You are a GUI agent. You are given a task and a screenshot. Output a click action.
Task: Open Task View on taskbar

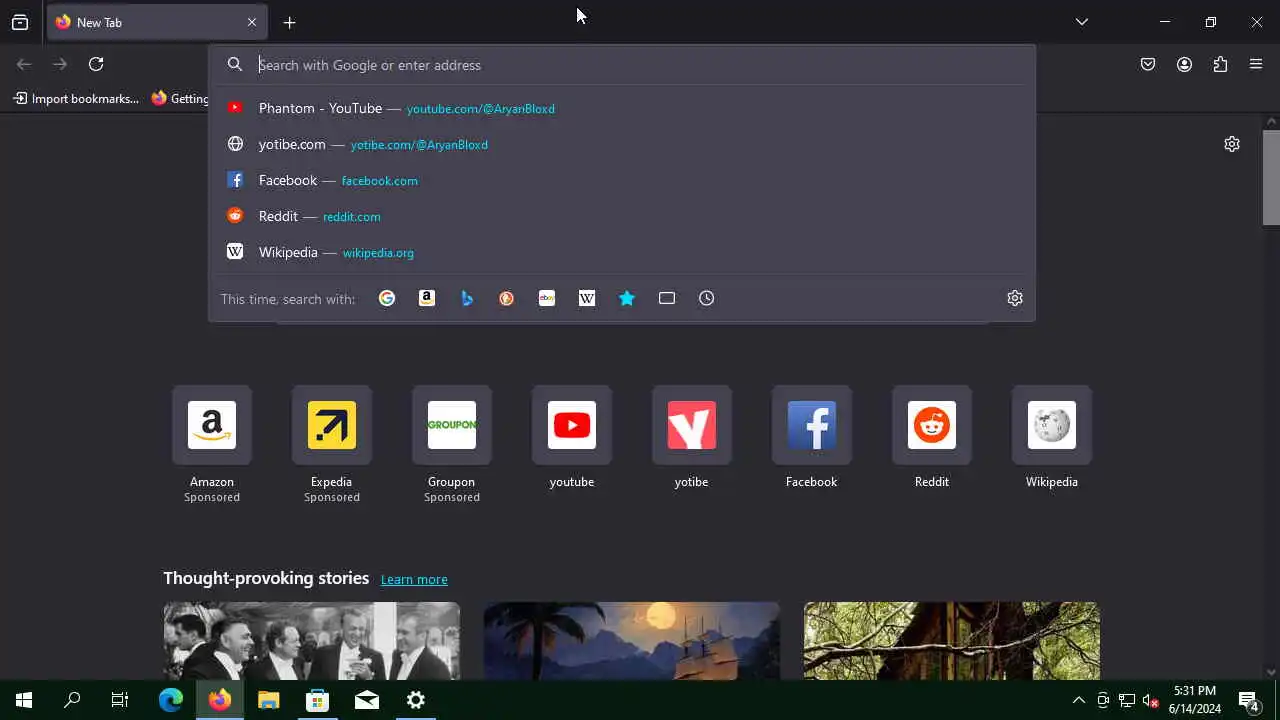tap(120, 700)
